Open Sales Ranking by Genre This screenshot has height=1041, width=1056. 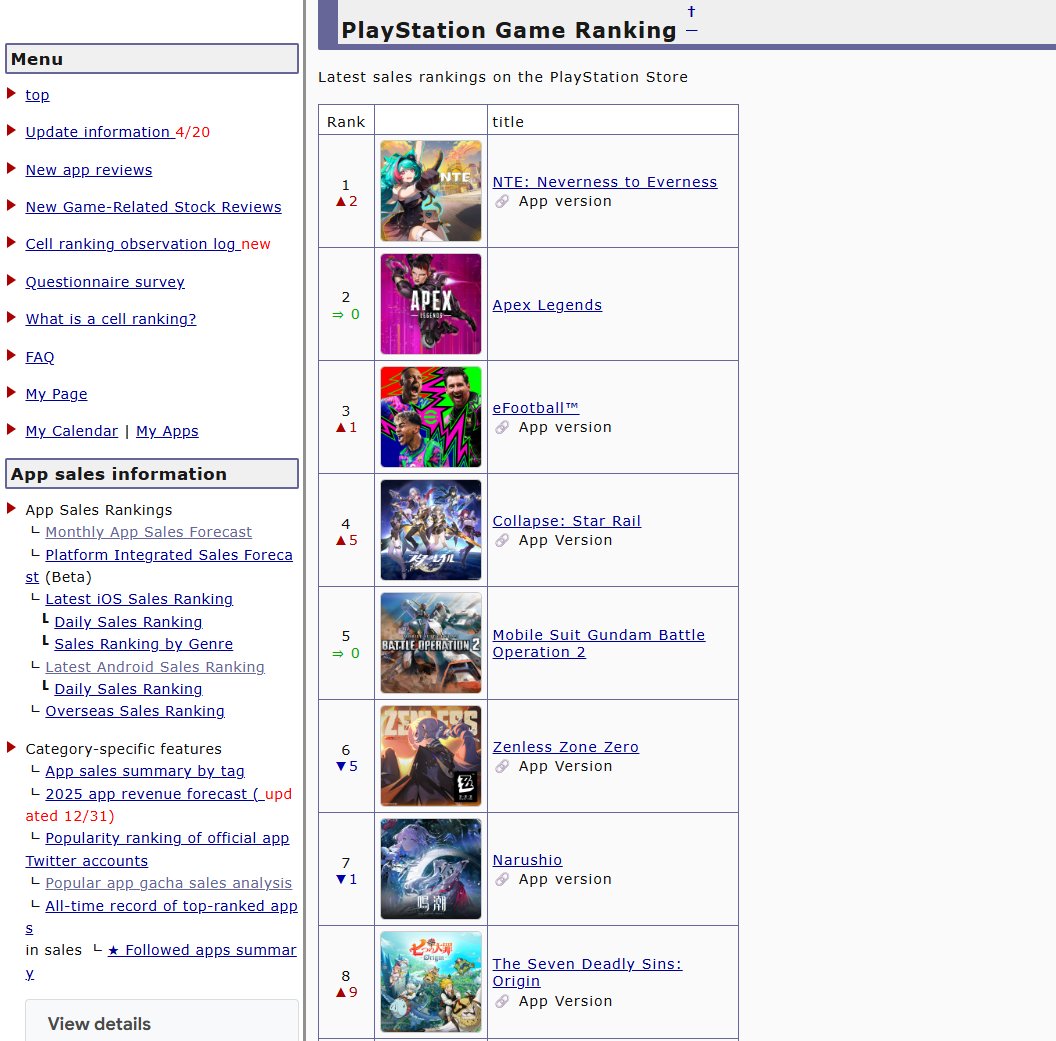click(x=143, y=644)
